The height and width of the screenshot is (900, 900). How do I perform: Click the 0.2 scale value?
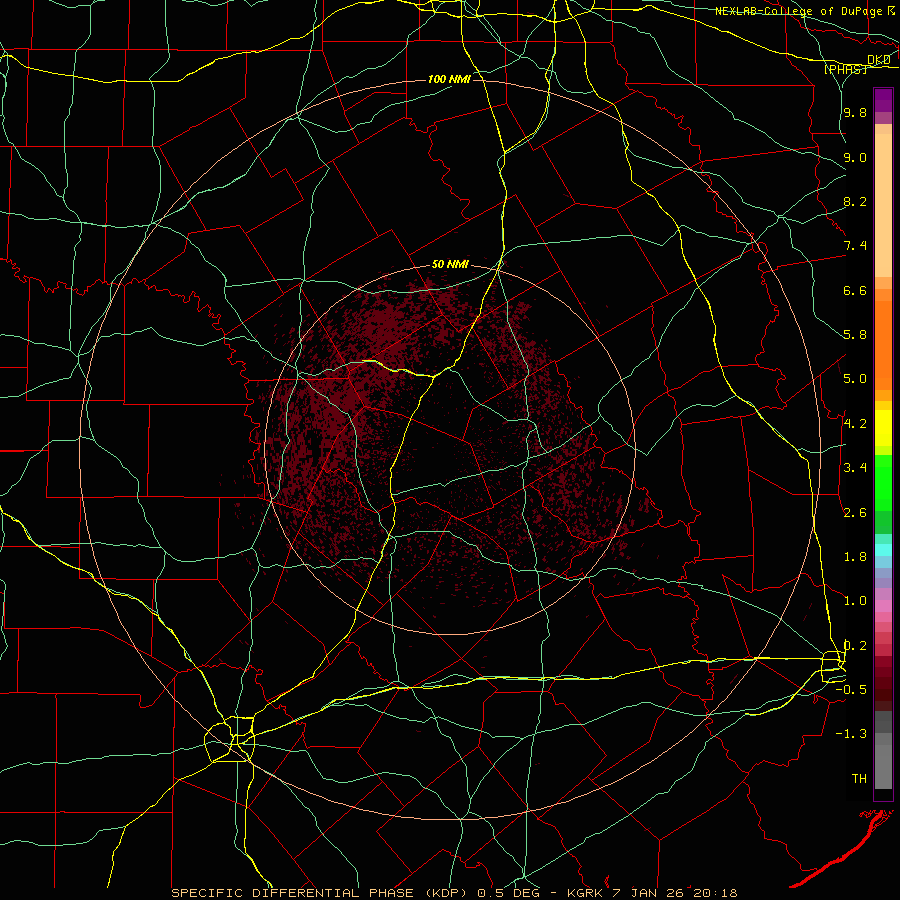855,646
